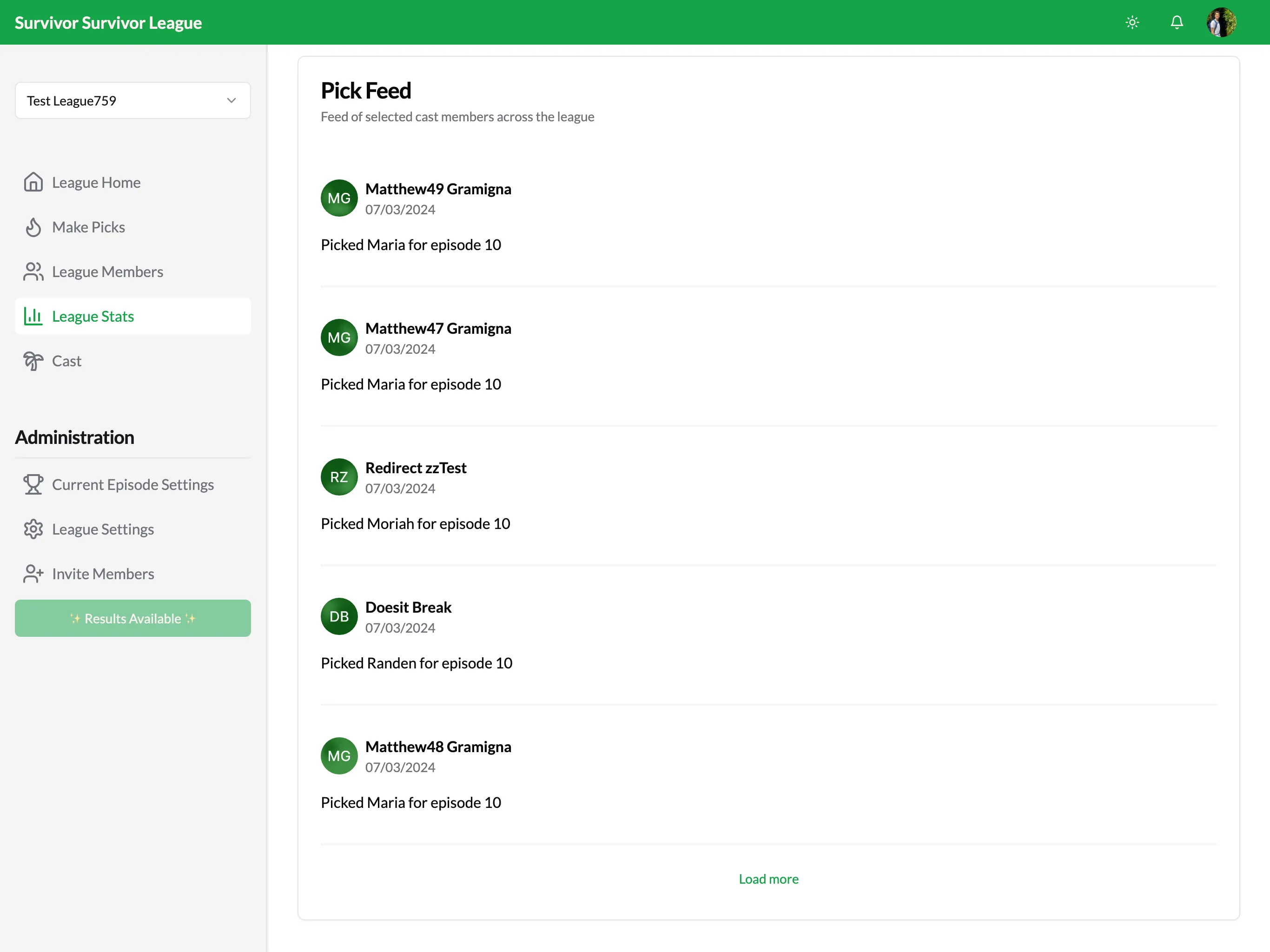Scroll down the pick feed list

(x=769, y=878)
